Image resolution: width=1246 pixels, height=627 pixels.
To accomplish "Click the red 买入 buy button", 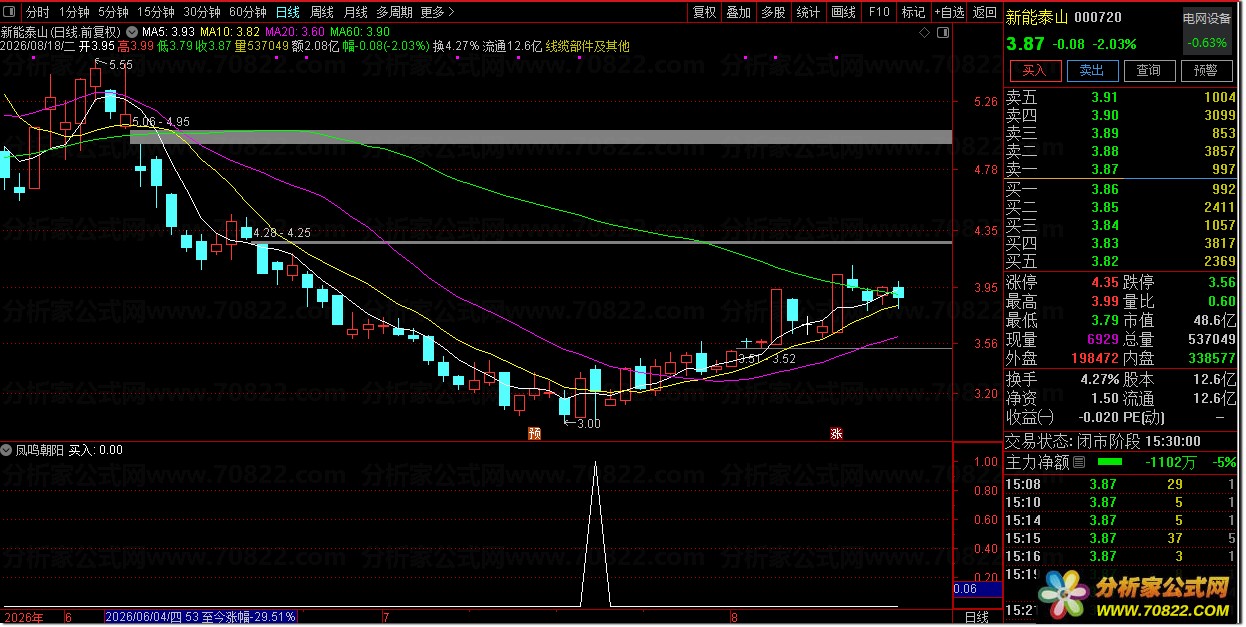I will (1034, 70).
